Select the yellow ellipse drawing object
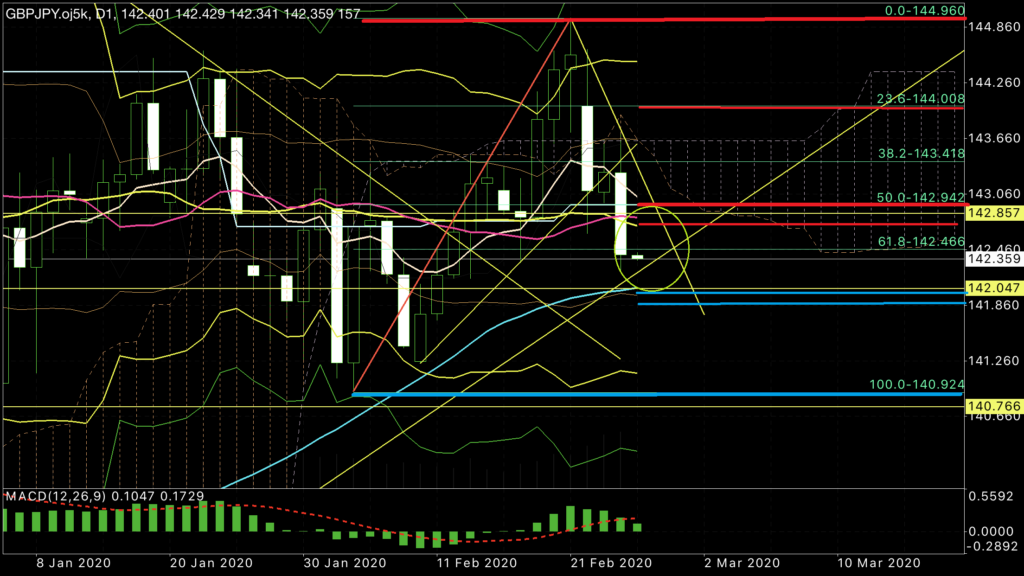1024x576 pixels. (x=652, y=248)
